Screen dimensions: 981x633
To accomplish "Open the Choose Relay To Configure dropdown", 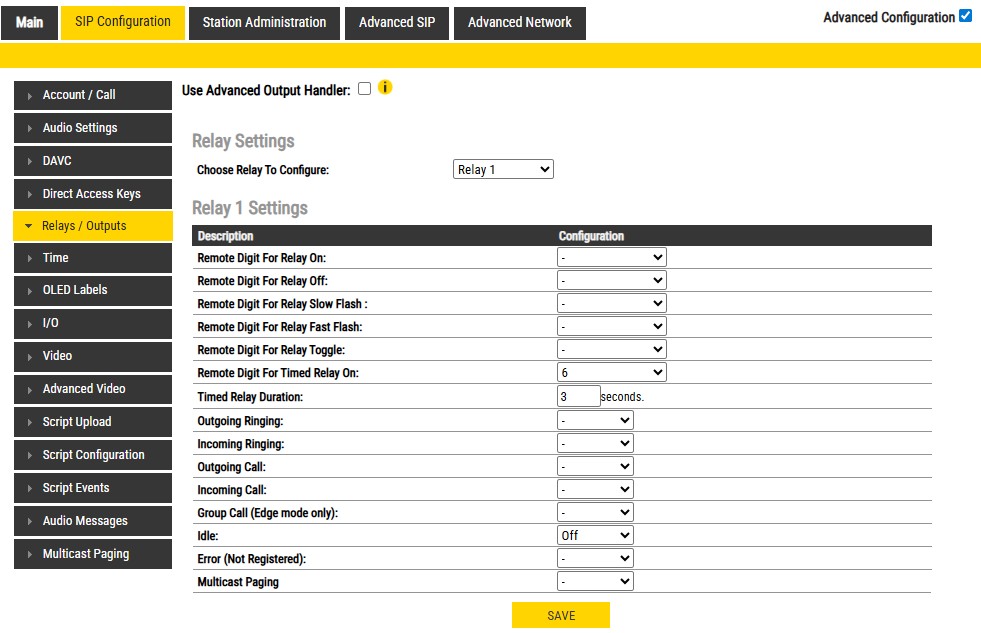I will (x=503, y=170).
